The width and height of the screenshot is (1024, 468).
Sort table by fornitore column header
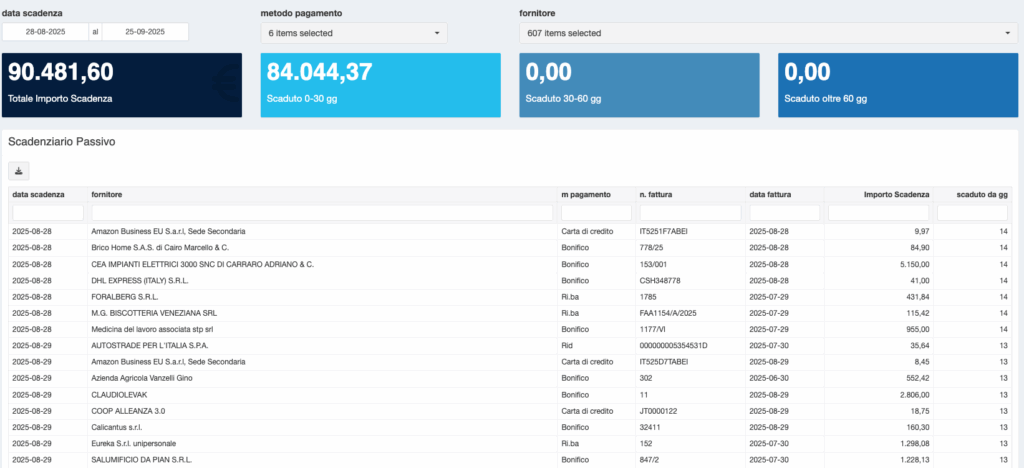pyautogui.click(x=107, y=194)
